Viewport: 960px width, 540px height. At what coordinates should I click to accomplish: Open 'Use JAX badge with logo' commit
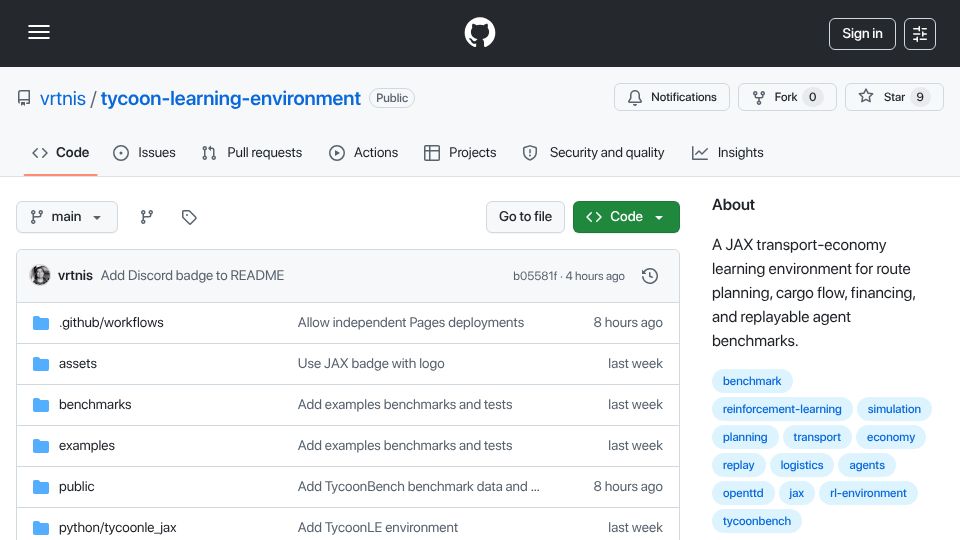point(371,364)
